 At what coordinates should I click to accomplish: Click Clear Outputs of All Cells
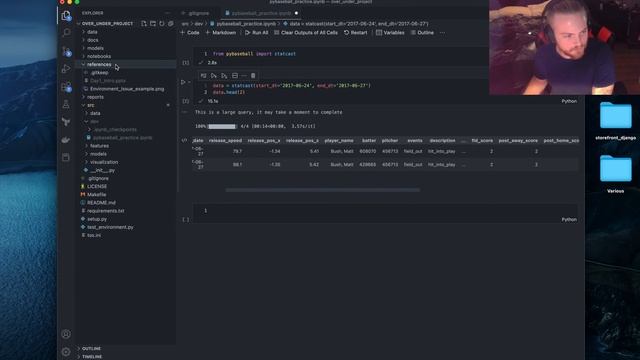click(x=306, y=33)
